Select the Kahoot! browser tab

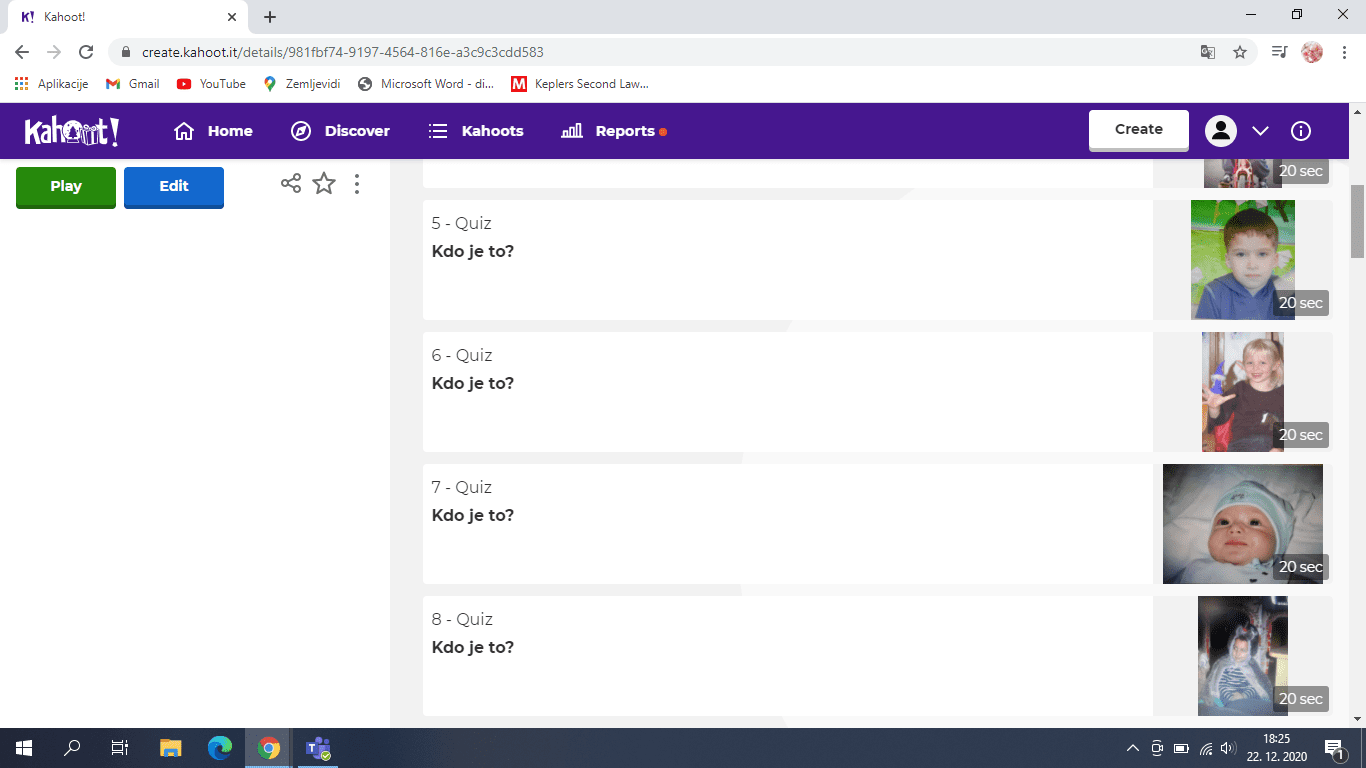click(x=127, y=17)
